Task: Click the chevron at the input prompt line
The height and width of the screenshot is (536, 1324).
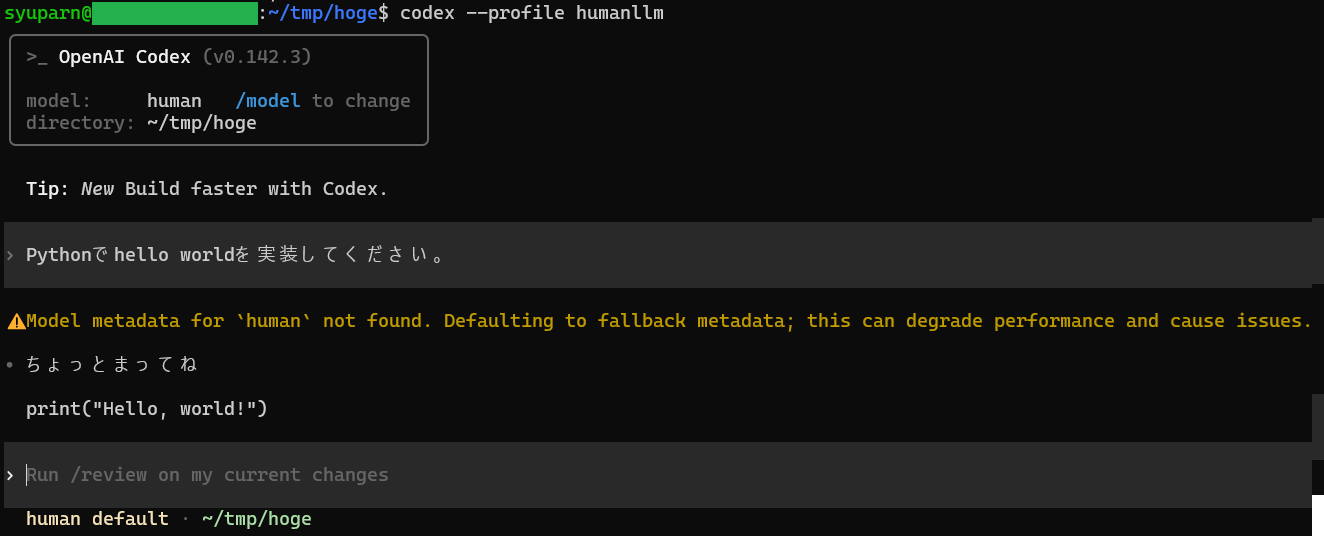Action: (x=10, y=475)
